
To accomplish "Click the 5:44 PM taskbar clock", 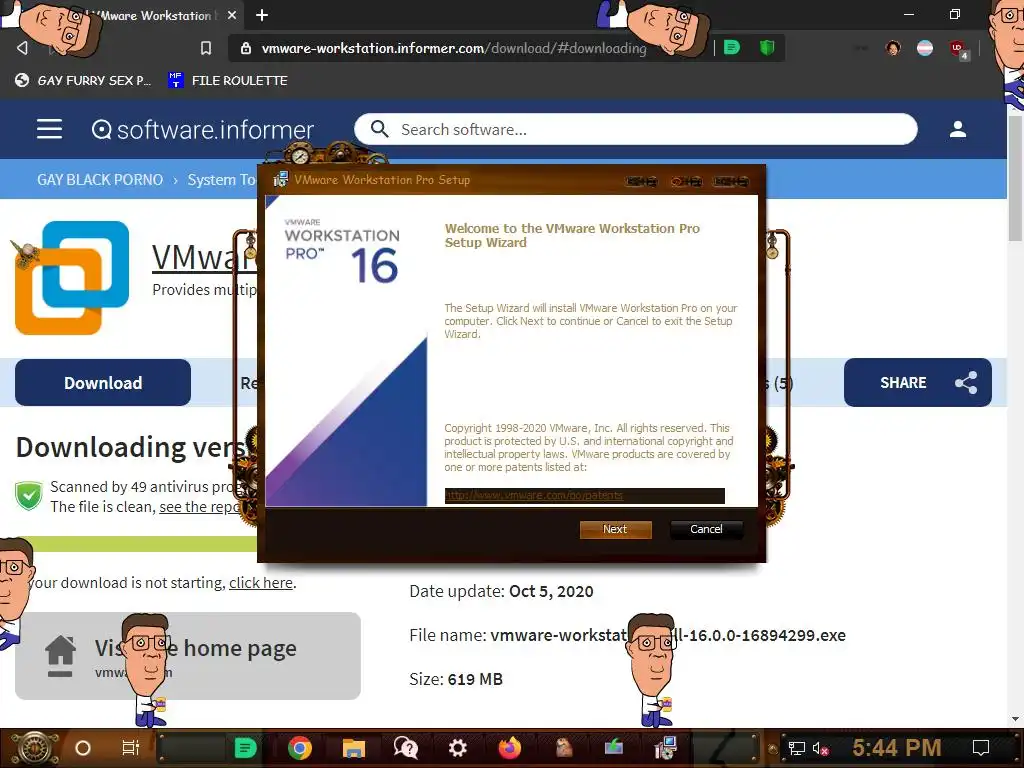I will 897,748.
